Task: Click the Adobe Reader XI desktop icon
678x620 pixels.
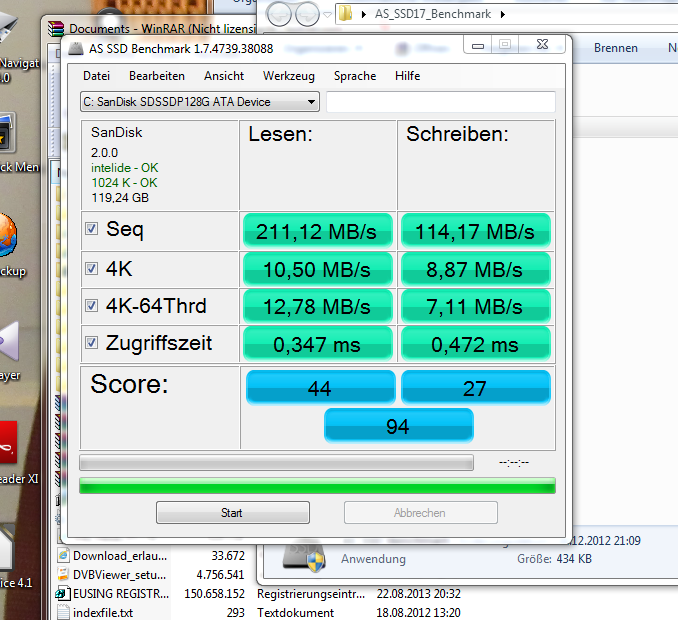Action: coord(9,442)
